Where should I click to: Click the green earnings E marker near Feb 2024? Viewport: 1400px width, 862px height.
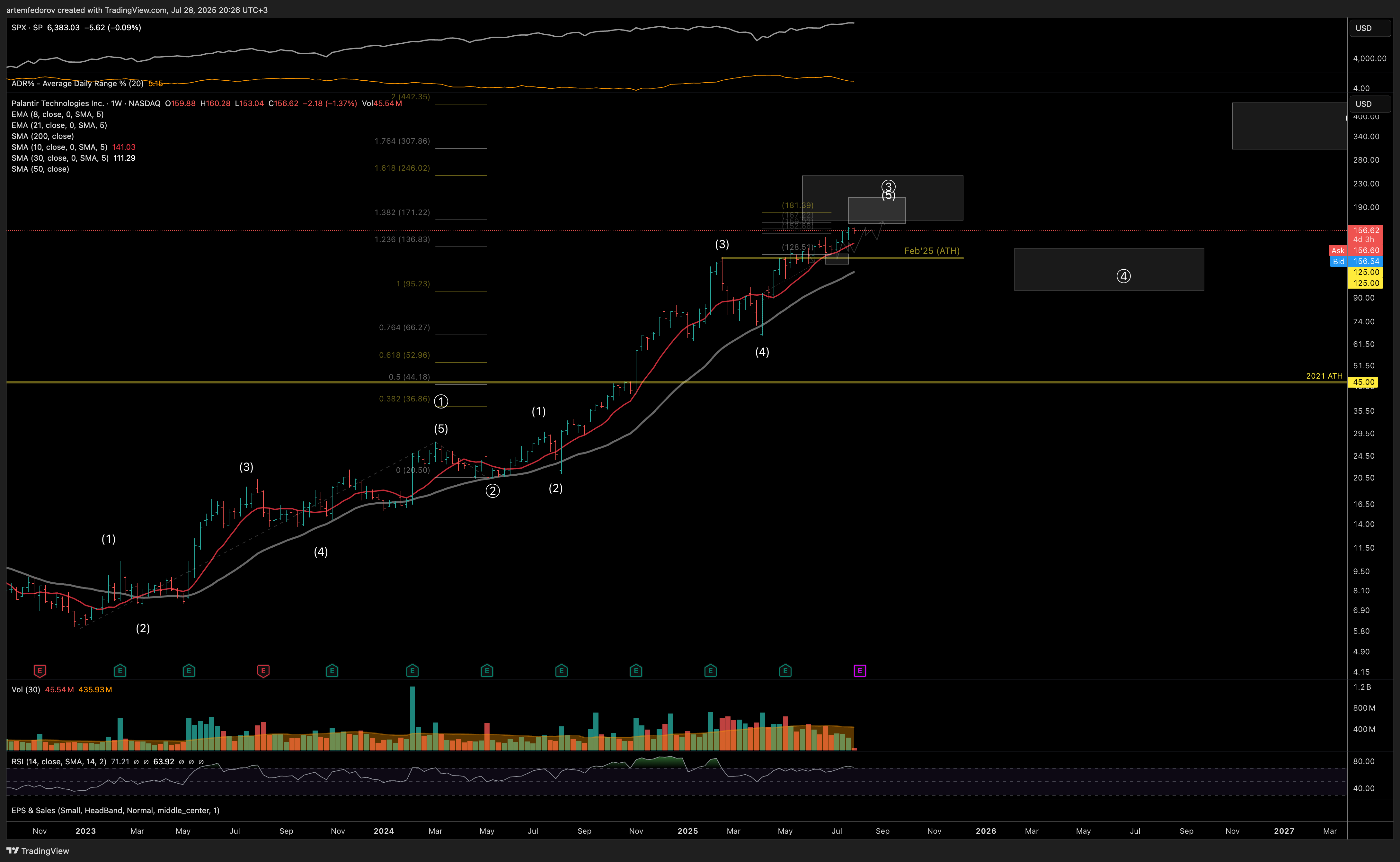(x=412, y=670)
